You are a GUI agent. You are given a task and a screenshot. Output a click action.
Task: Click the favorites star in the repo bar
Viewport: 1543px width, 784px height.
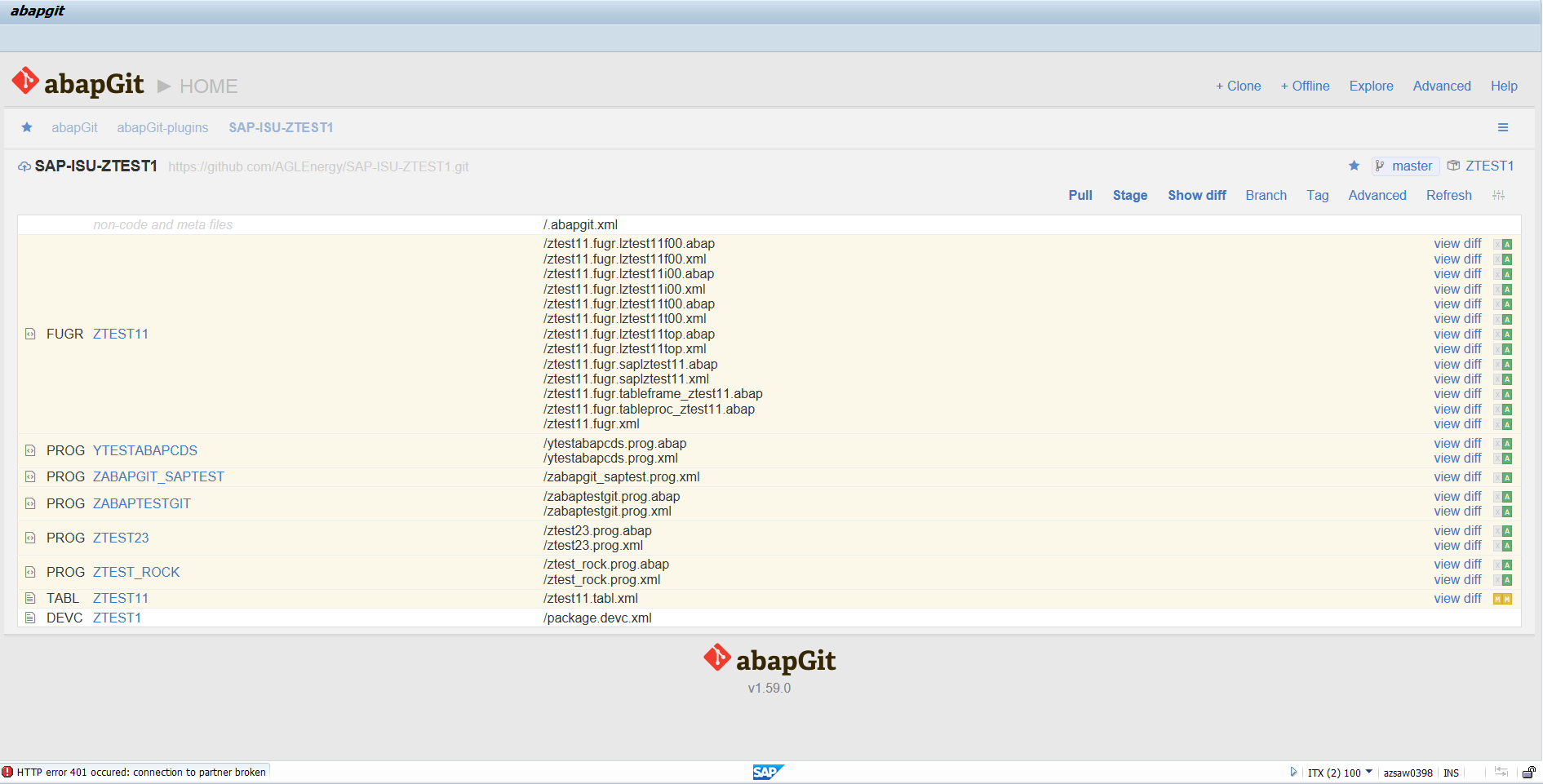coord(27,127)
